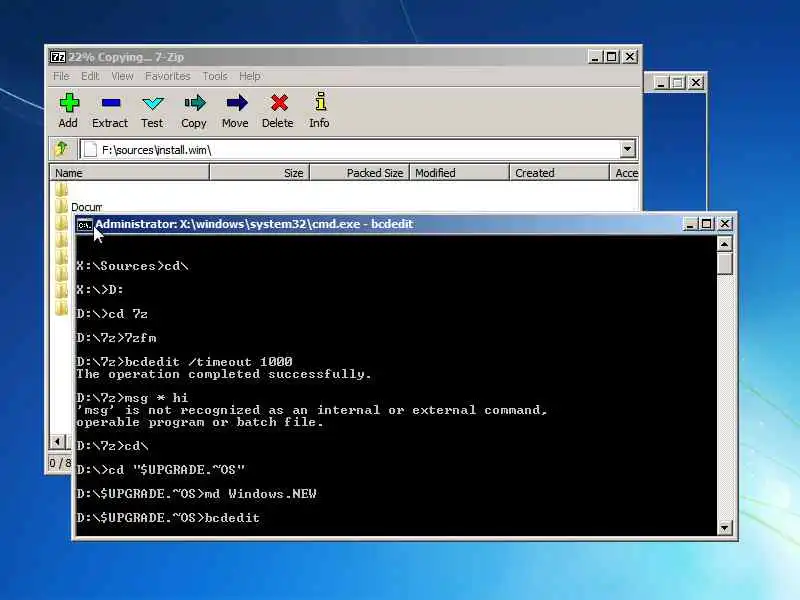Open the View menu in 7-Zip

(122, 76)
